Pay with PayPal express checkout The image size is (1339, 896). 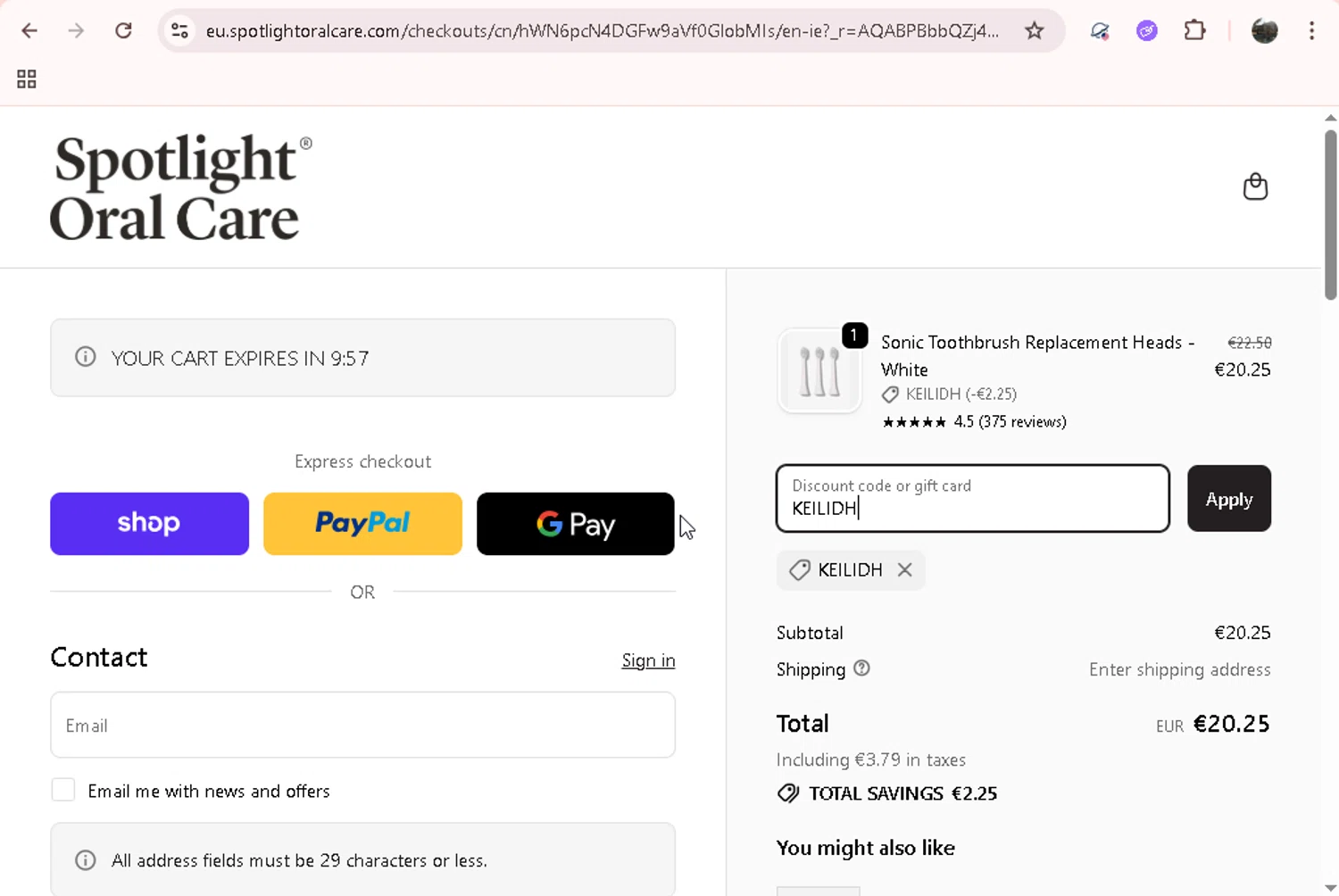coord(362,524)
